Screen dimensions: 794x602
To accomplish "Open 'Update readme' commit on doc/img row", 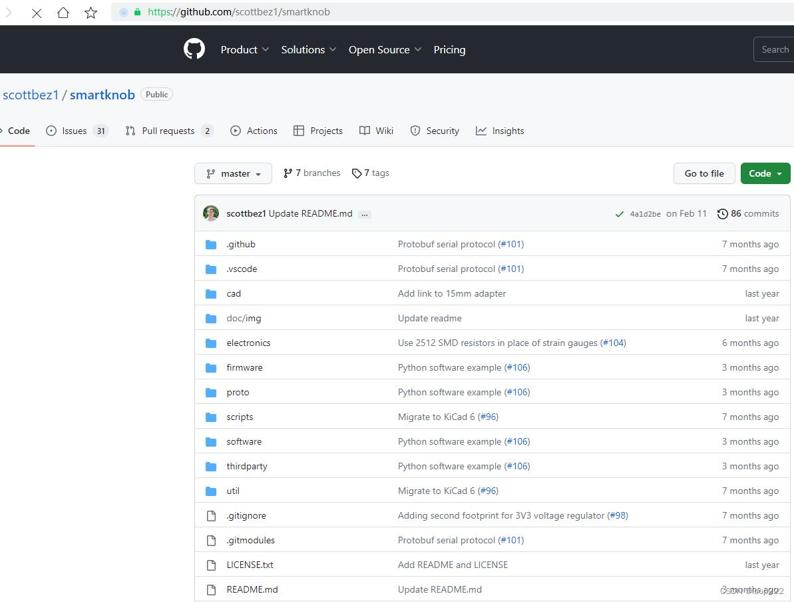I will click(x=429, y=318).
